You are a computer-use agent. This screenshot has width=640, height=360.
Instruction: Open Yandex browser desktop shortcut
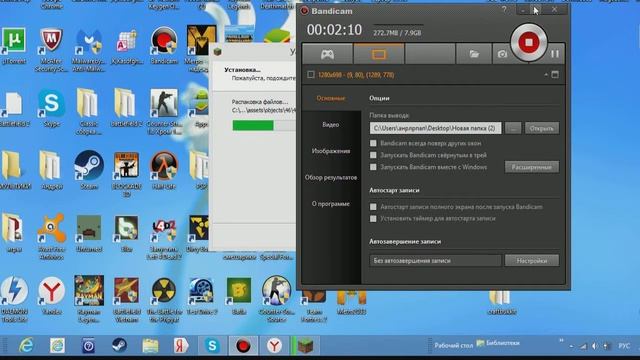click(x=51, y=295)
